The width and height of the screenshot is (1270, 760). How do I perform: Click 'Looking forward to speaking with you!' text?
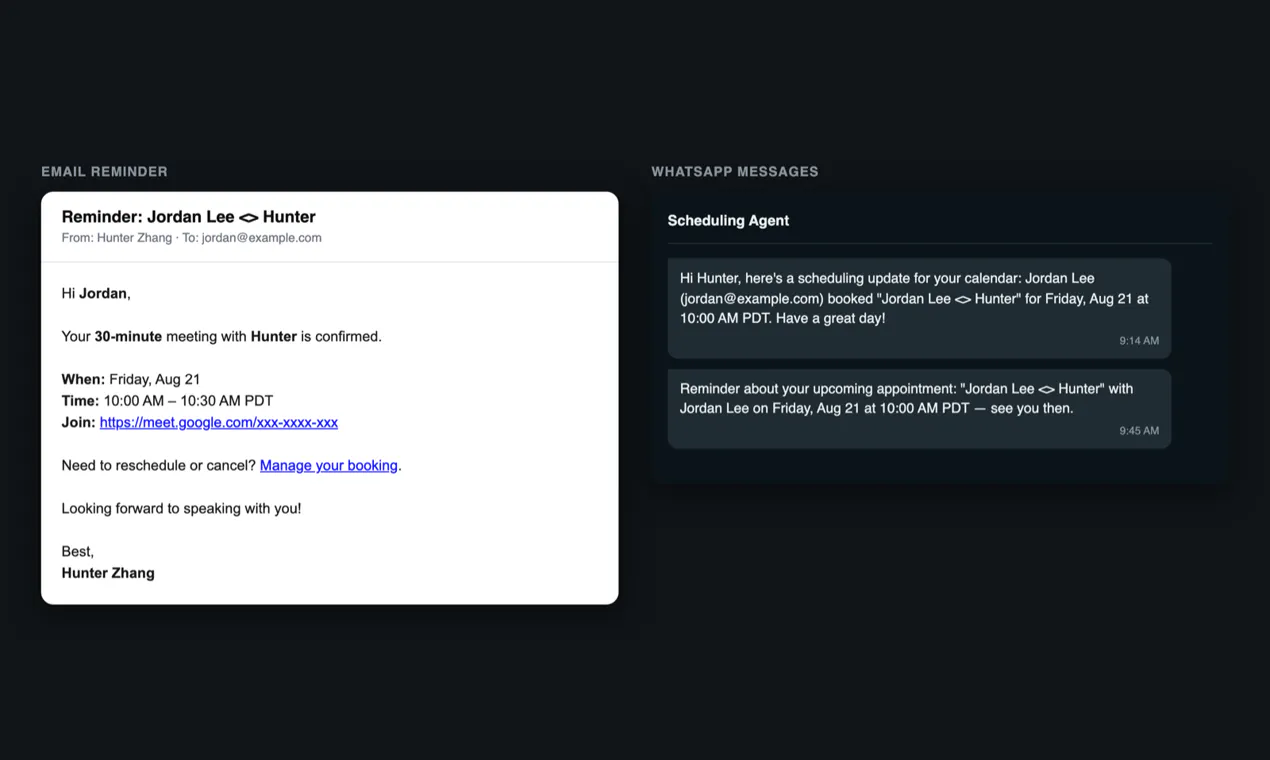(x=181, y=508)
